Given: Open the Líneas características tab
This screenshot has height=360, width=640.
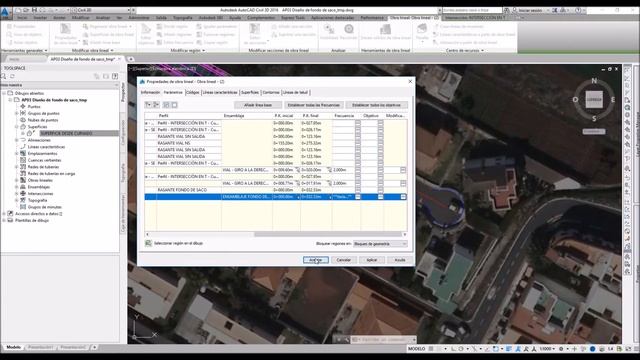Looking at the screenshot, I should 220,93.
